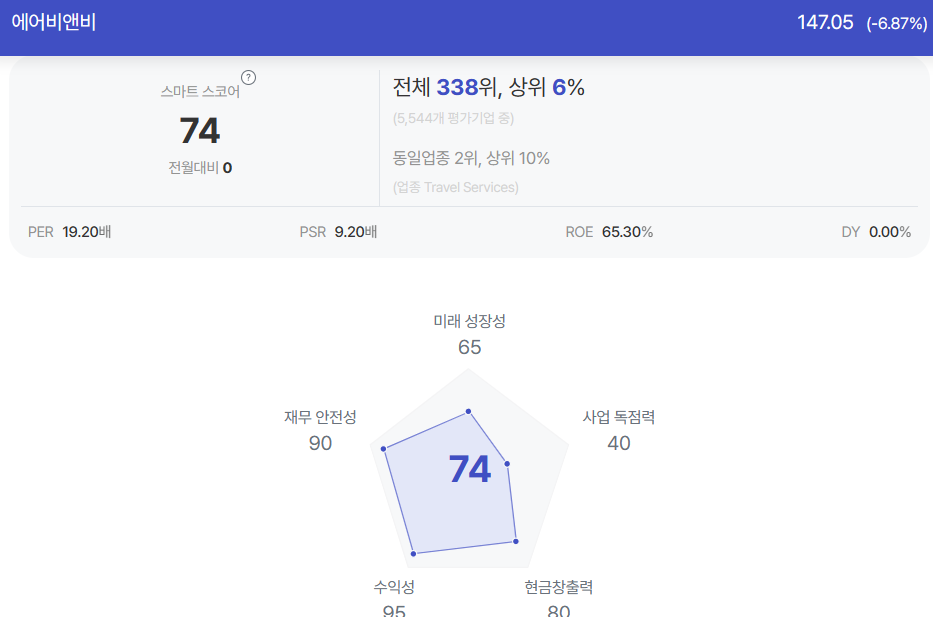Click the top radar chart point for growth

[x=468, y=411]
